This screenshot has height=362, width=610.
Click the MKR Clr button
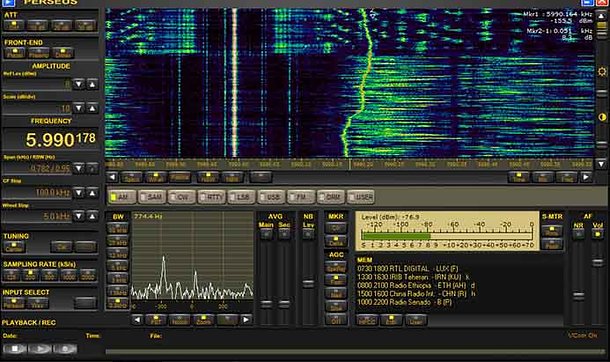pyautogui.click(x=336, y=228)
